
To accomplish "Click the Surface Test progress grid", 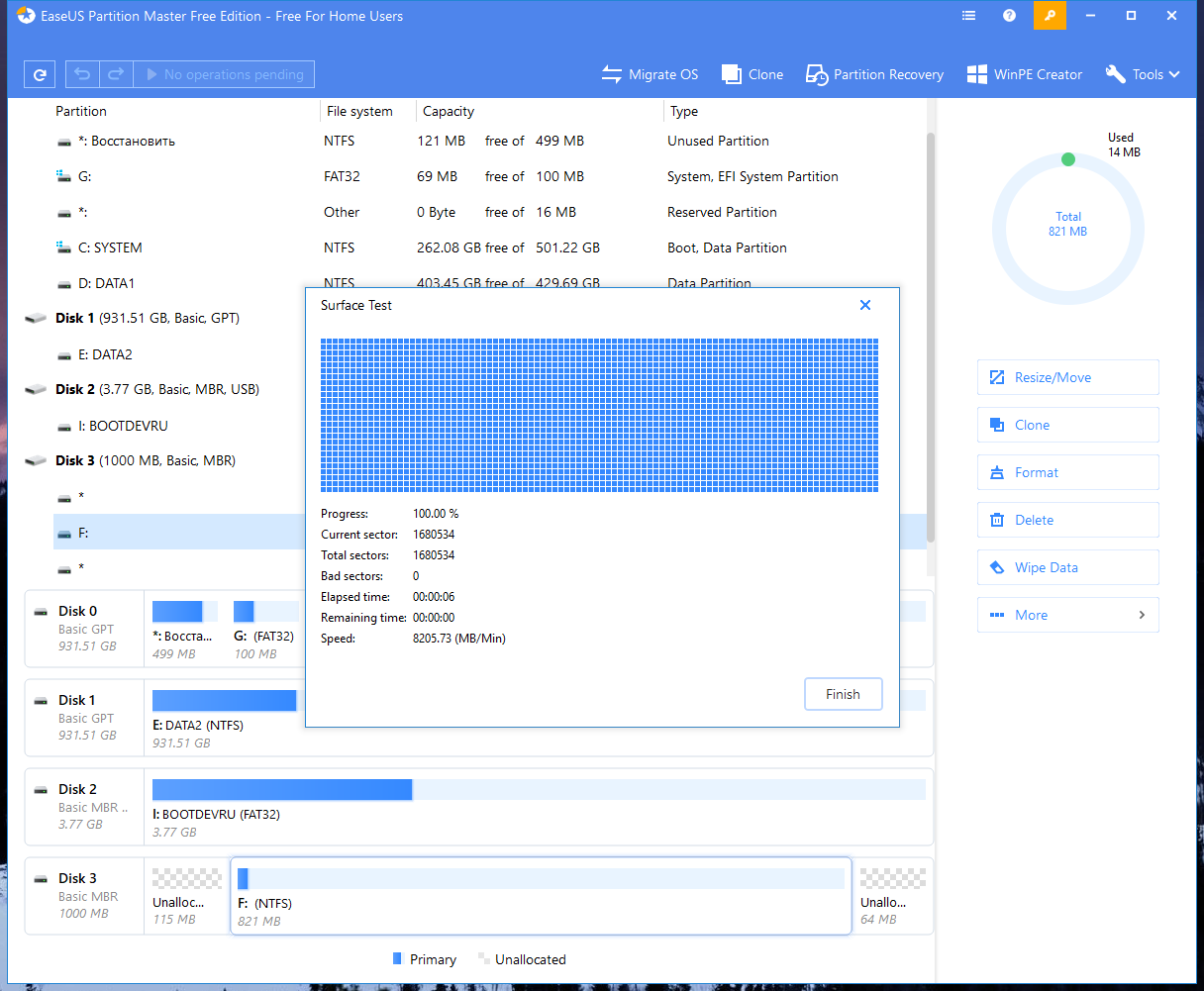I will point(598,416).
